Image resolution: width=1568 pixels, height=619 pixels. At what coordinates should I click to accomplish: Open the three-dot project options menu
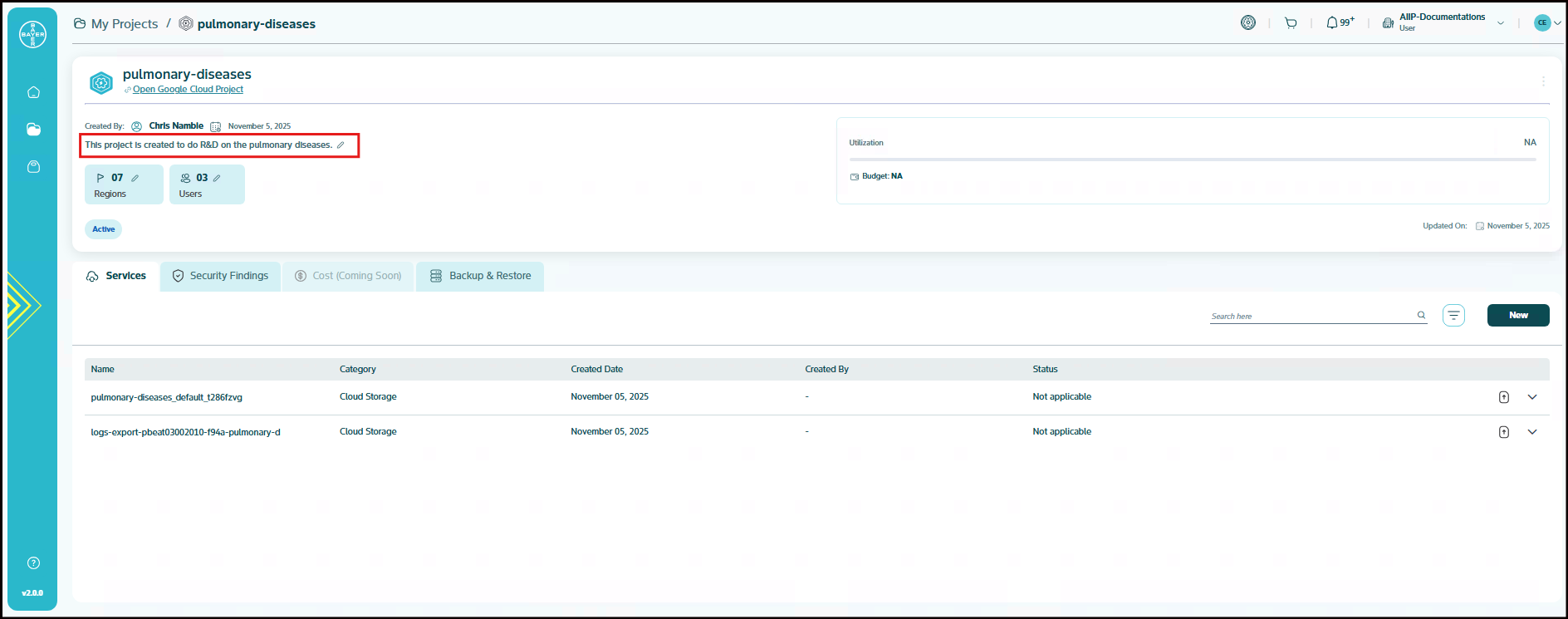click(1543, 81)
